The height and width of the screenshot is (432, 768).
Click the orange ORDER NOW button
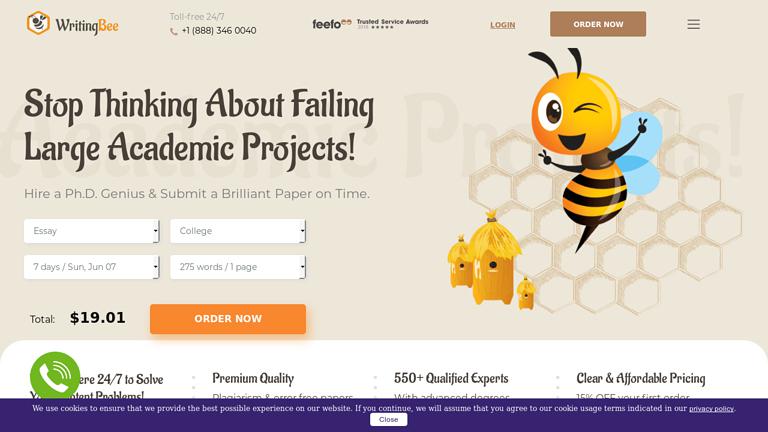point(228,319)
